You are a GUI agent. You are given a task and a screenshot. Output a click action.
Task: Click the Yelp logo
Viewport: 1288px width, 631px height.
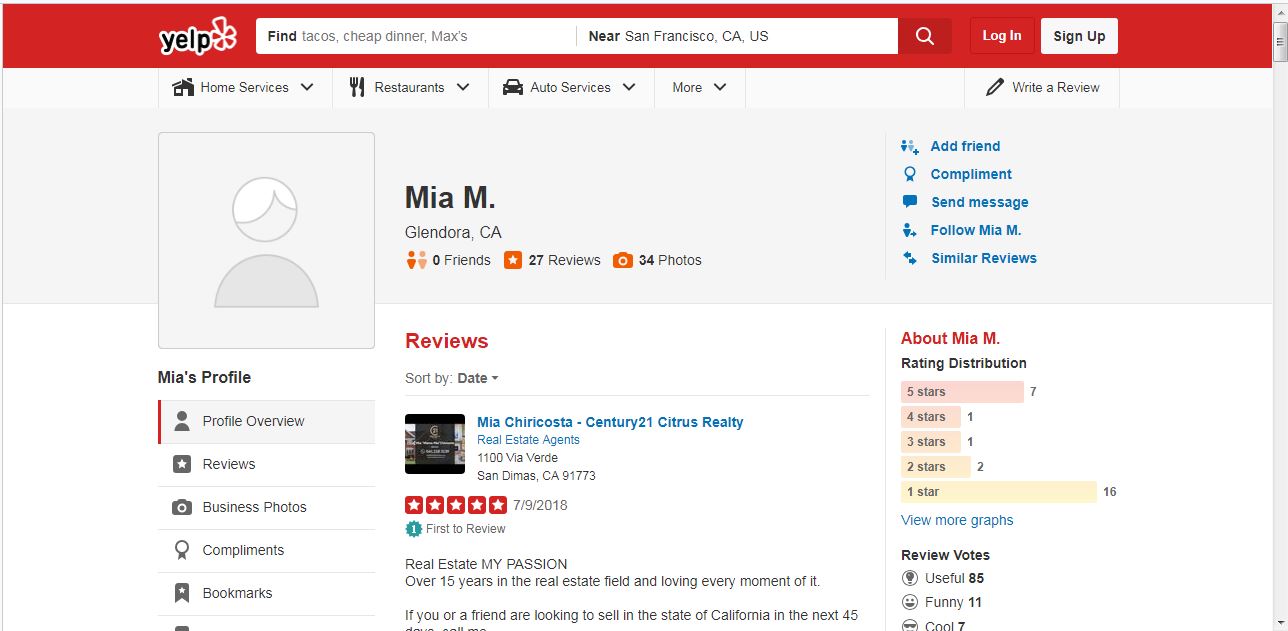198,36
